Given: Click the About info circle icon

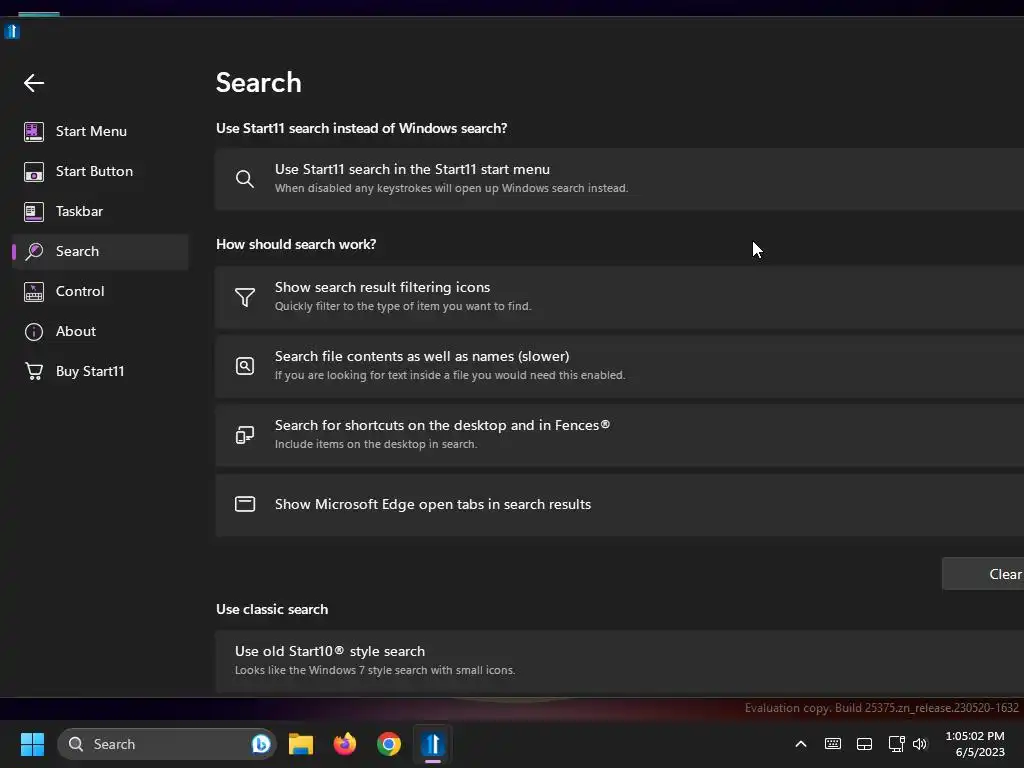Looking at the screenshot, I should [34, 332].
